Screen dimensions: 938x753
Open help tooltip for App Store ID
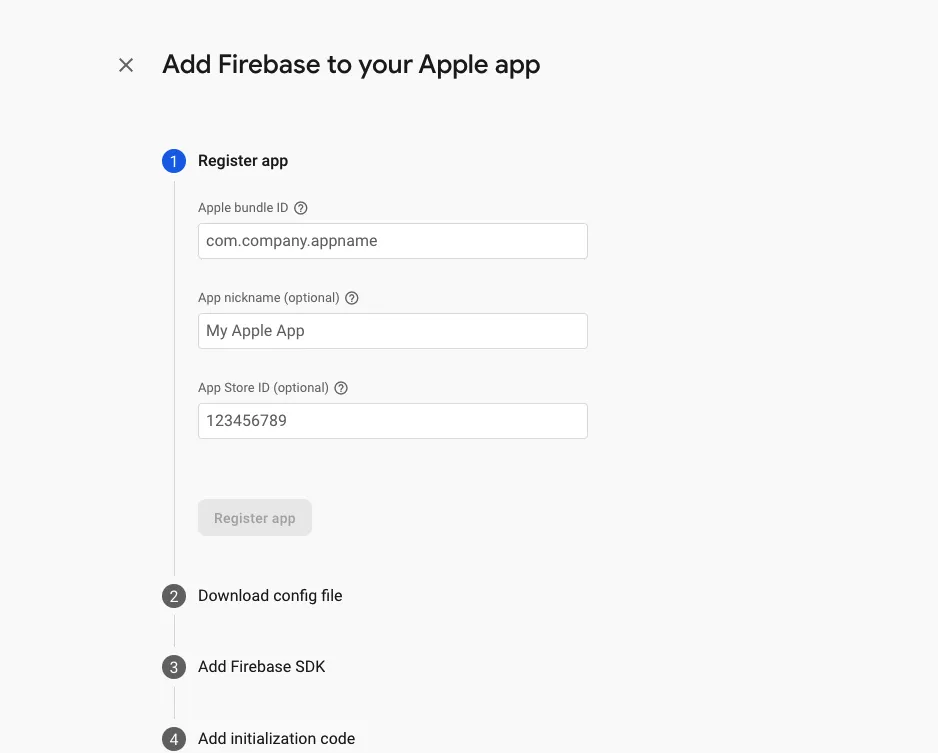[x=341, y=388]
